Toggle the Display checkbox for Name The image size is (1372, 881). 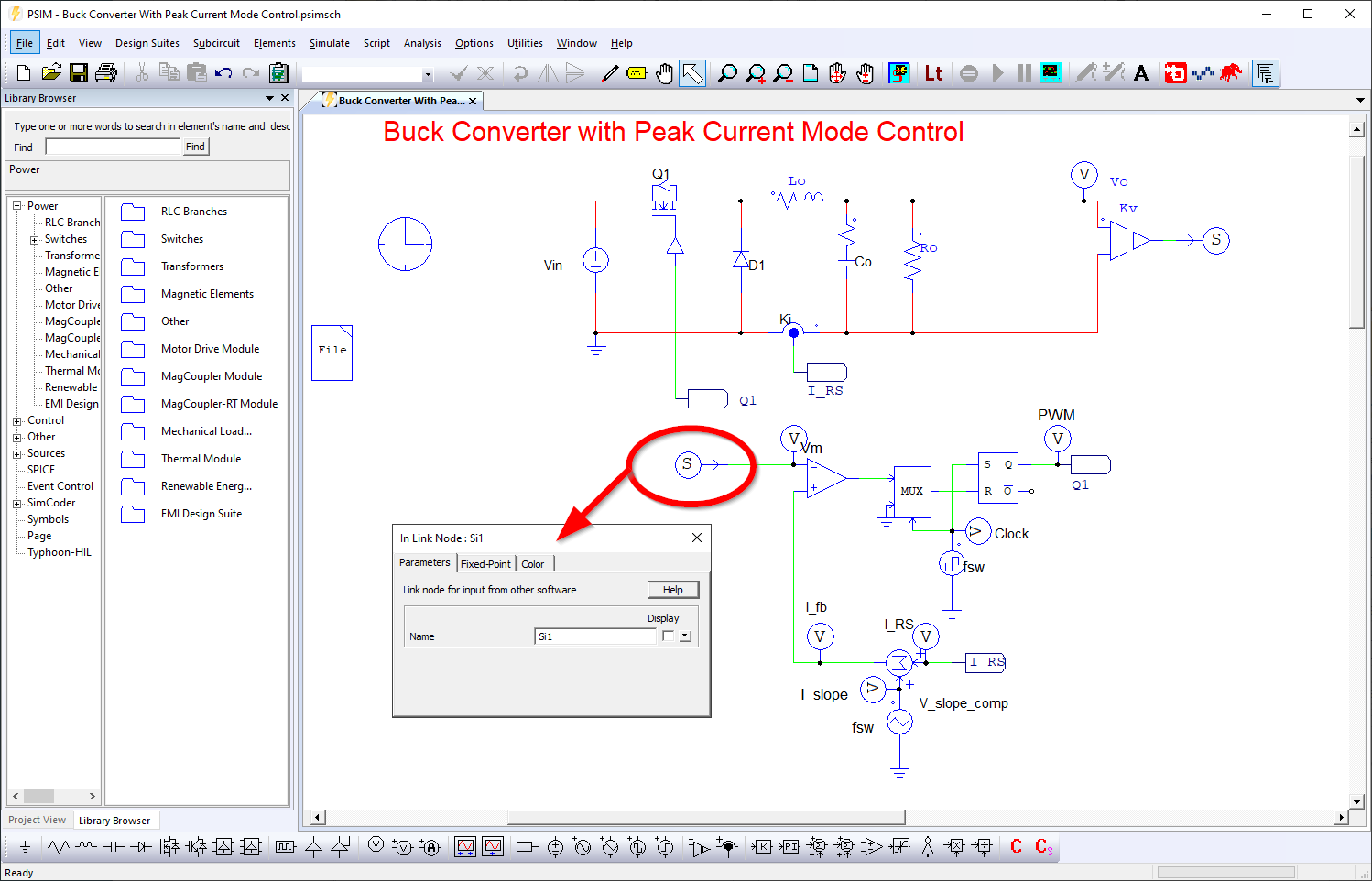click(x=668, y=636)
